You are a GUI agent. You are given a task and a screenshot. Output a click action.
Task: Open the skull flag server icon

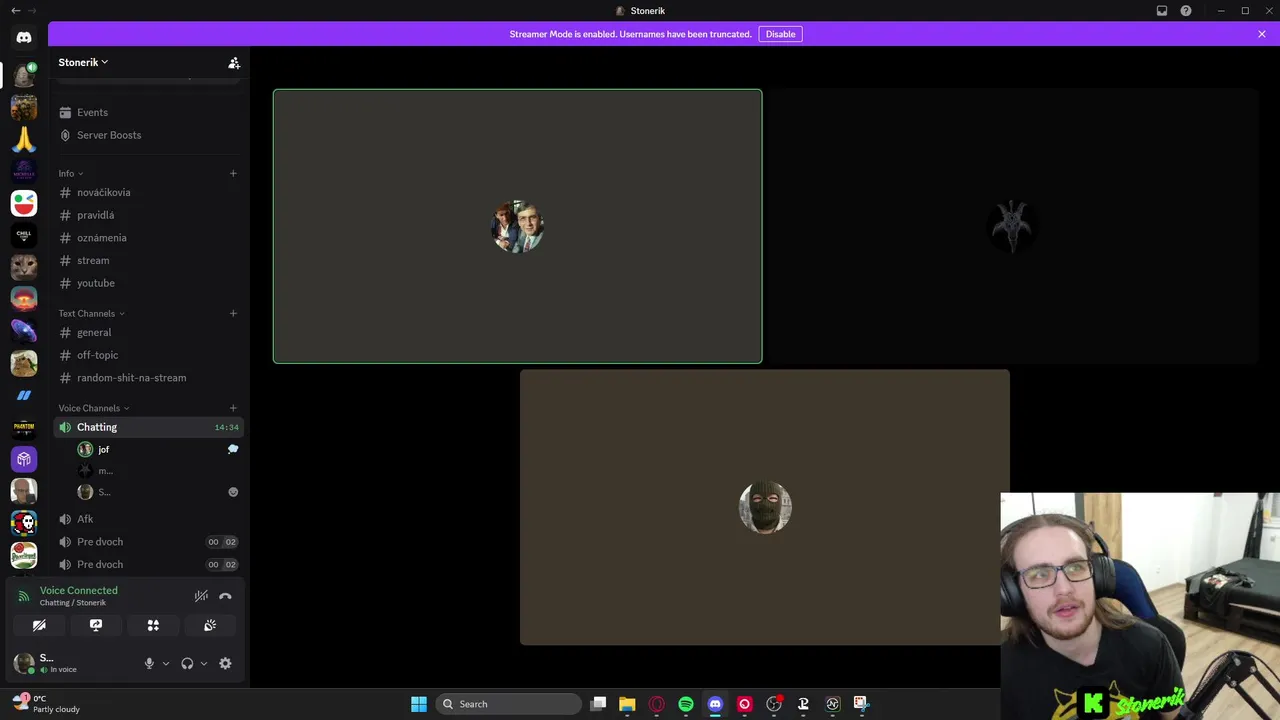tap(24, 523)
